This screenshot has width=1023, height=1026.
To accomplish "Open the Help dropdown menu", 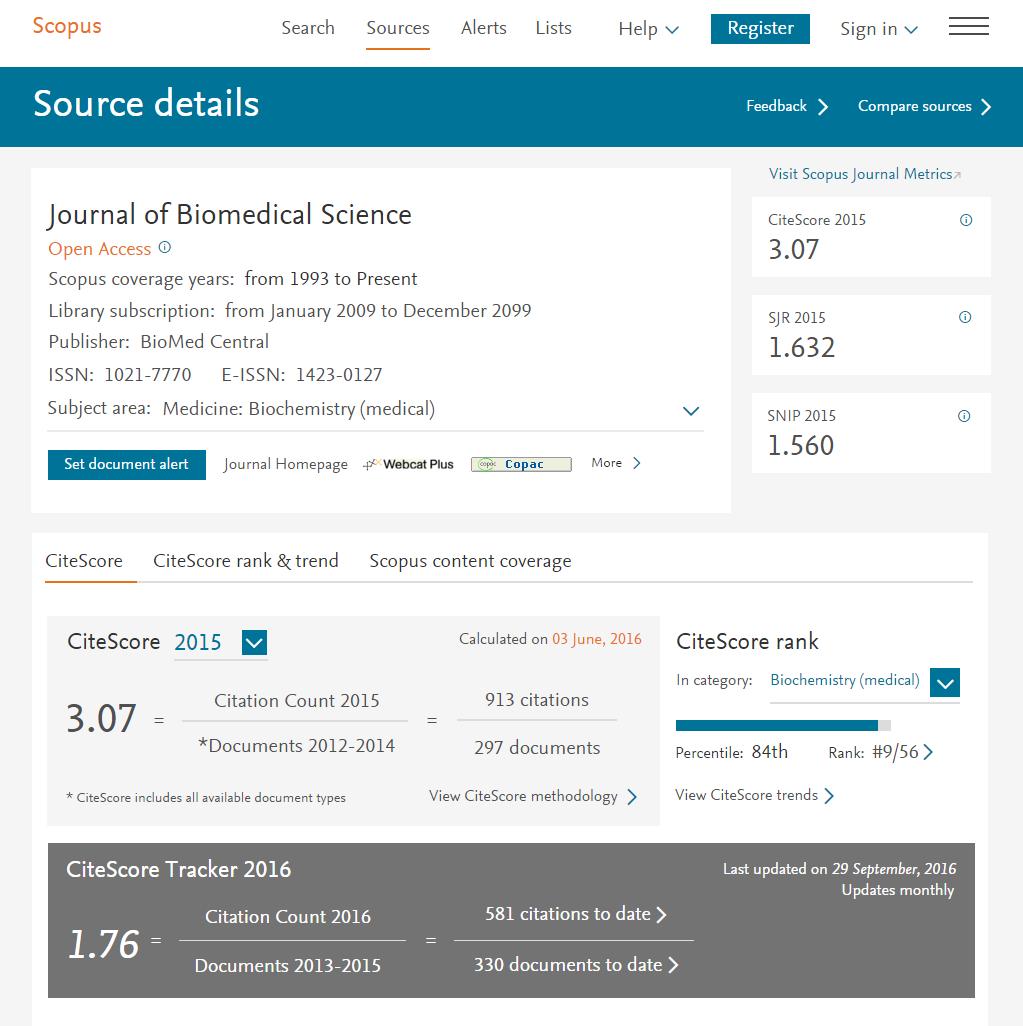I will (x=649, y=29).
